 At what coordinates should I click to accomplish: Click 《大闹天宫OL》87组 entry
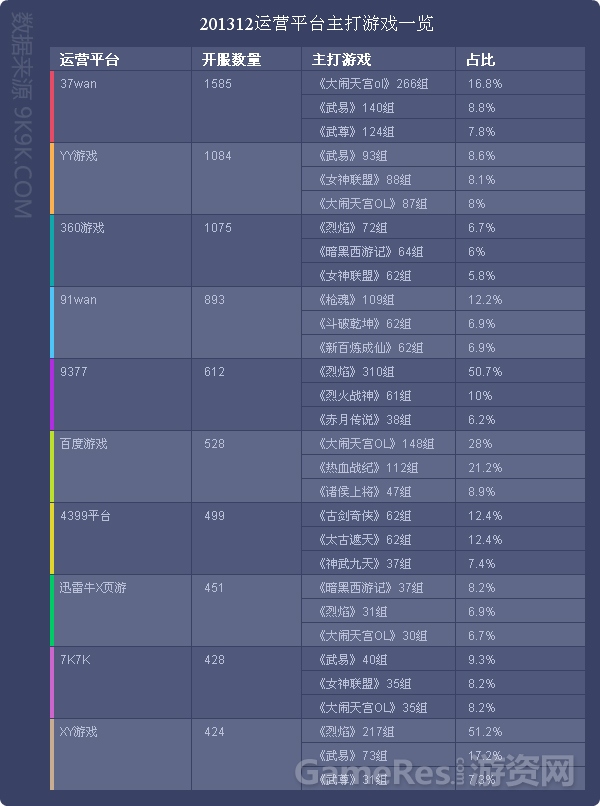tap(372, 204)
